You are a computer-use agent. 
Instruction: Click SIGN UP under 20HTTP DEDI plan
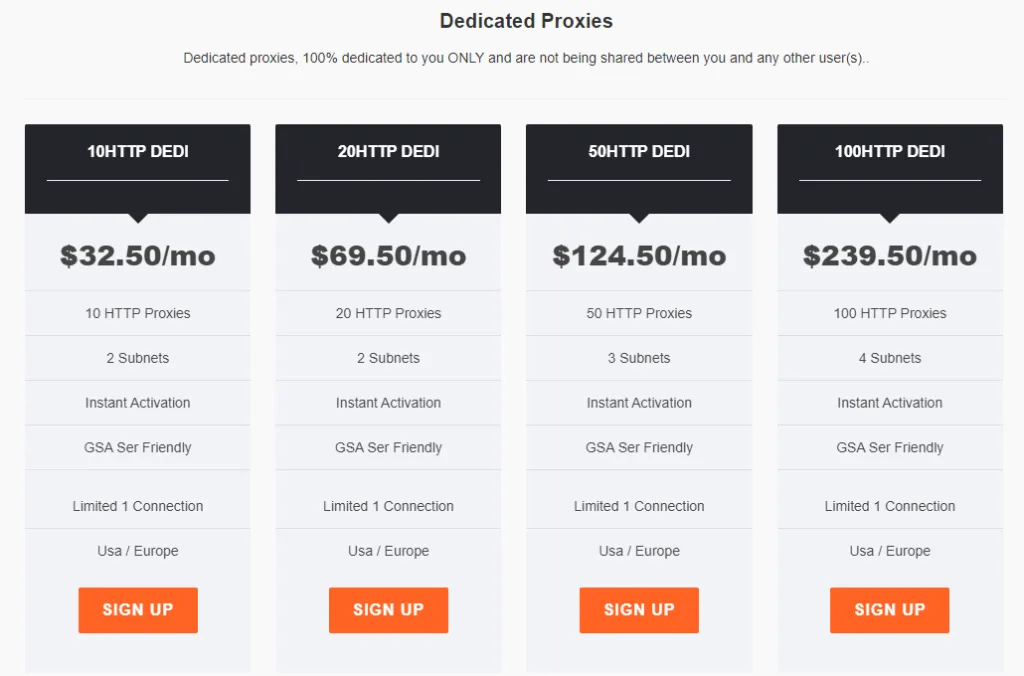pos(388,610)
